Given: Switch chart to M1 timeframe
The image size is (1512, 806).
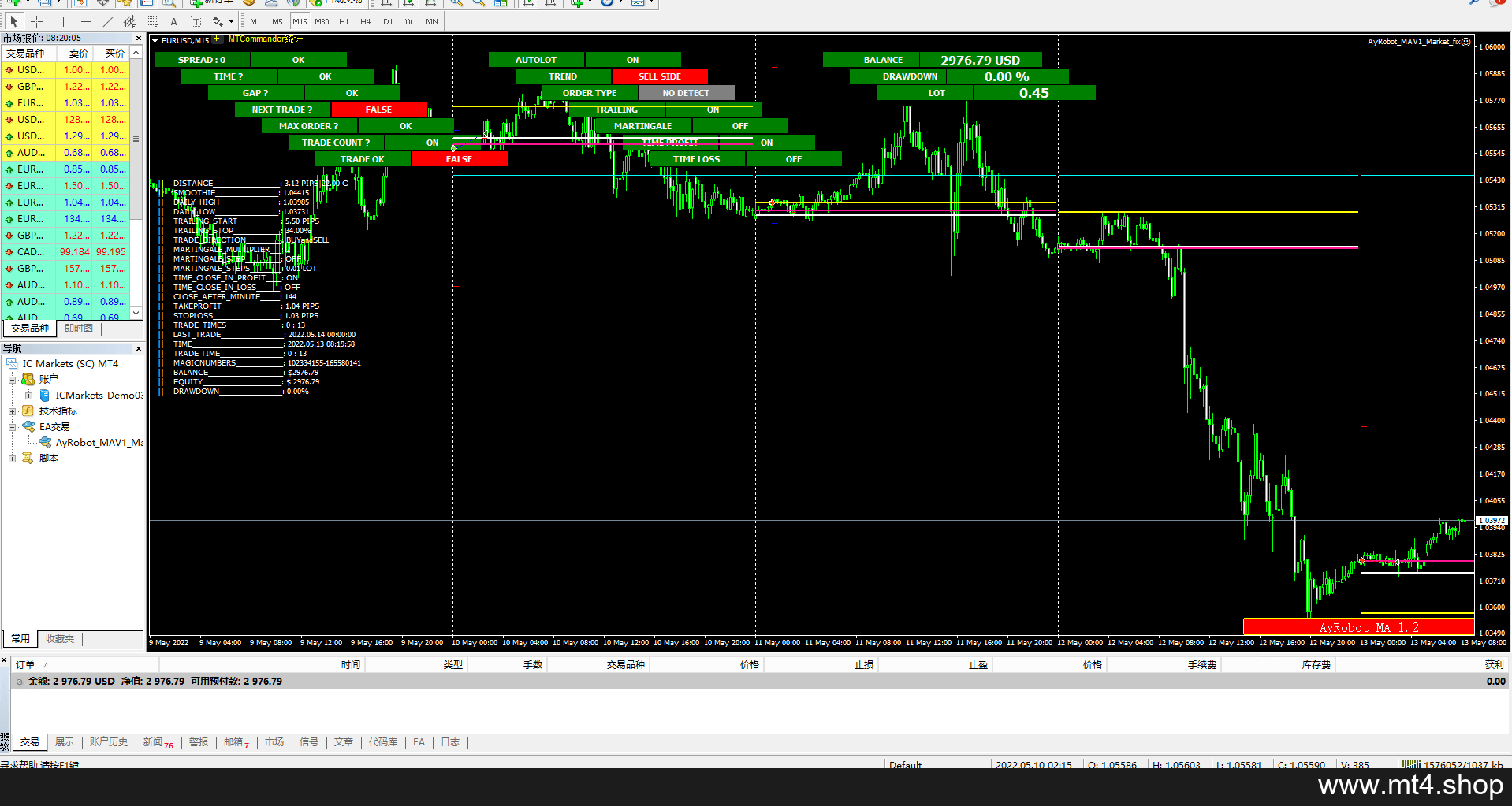Looking at the screenshot, I should (255, 21).
